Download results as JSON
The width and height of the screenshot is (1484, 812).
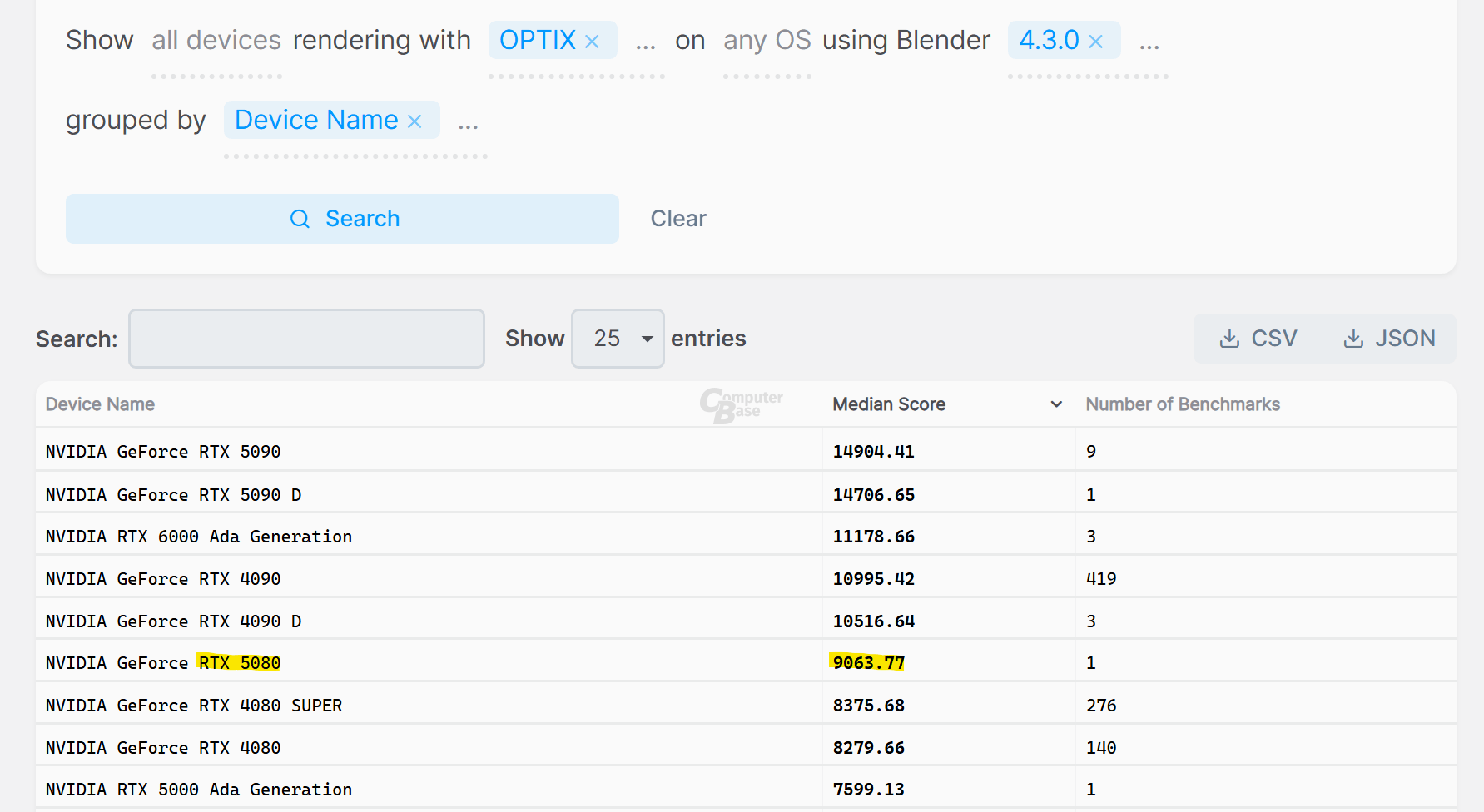coord(1389,339)
